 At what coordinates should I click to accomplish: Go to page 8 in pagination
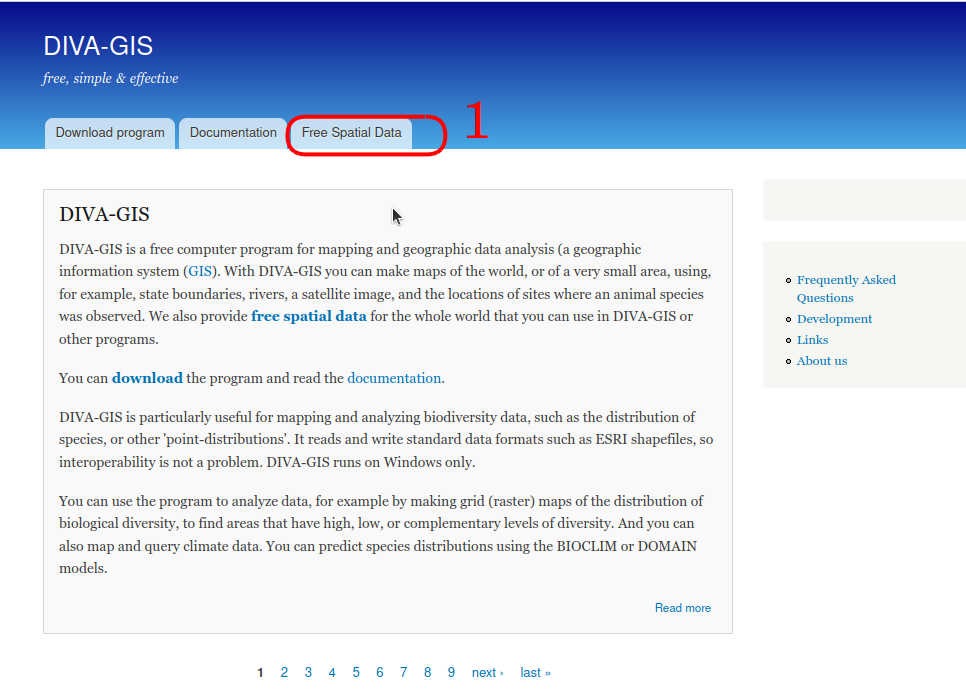pos(428,672)
